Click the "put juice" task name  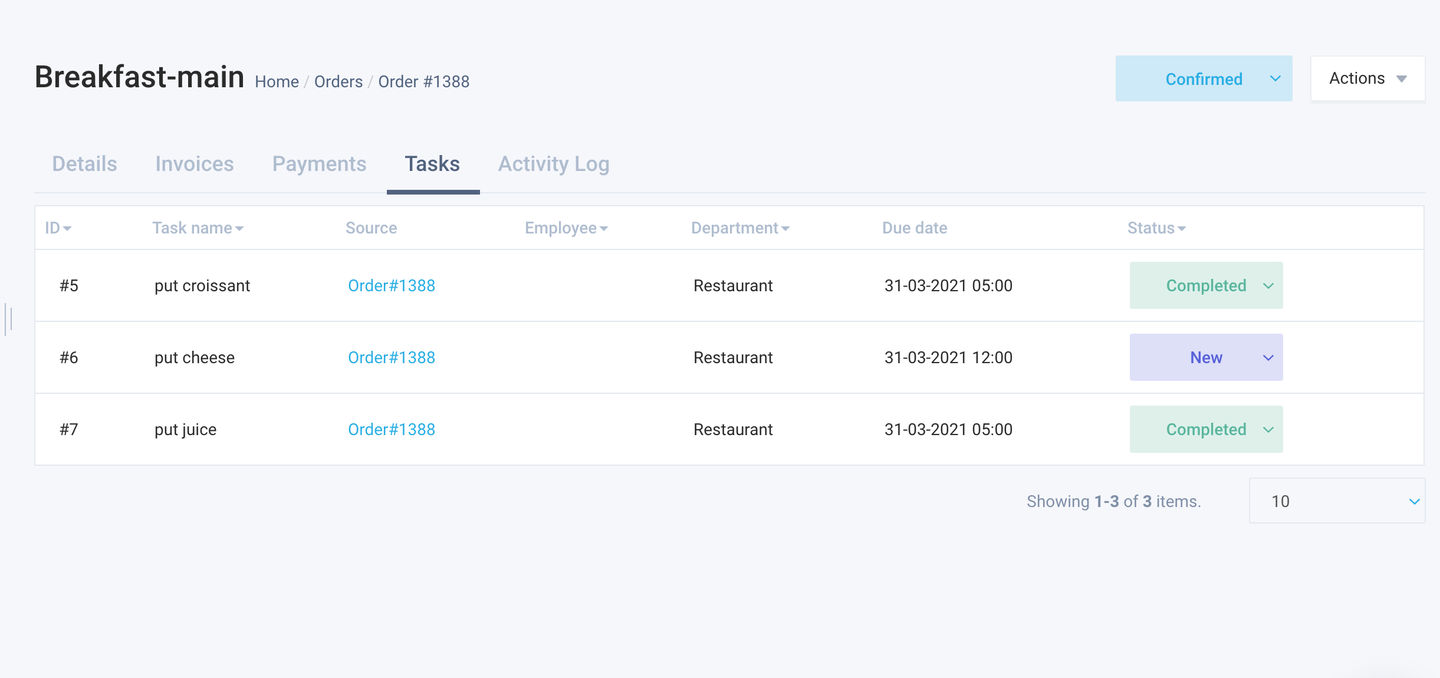coord(185,430)
